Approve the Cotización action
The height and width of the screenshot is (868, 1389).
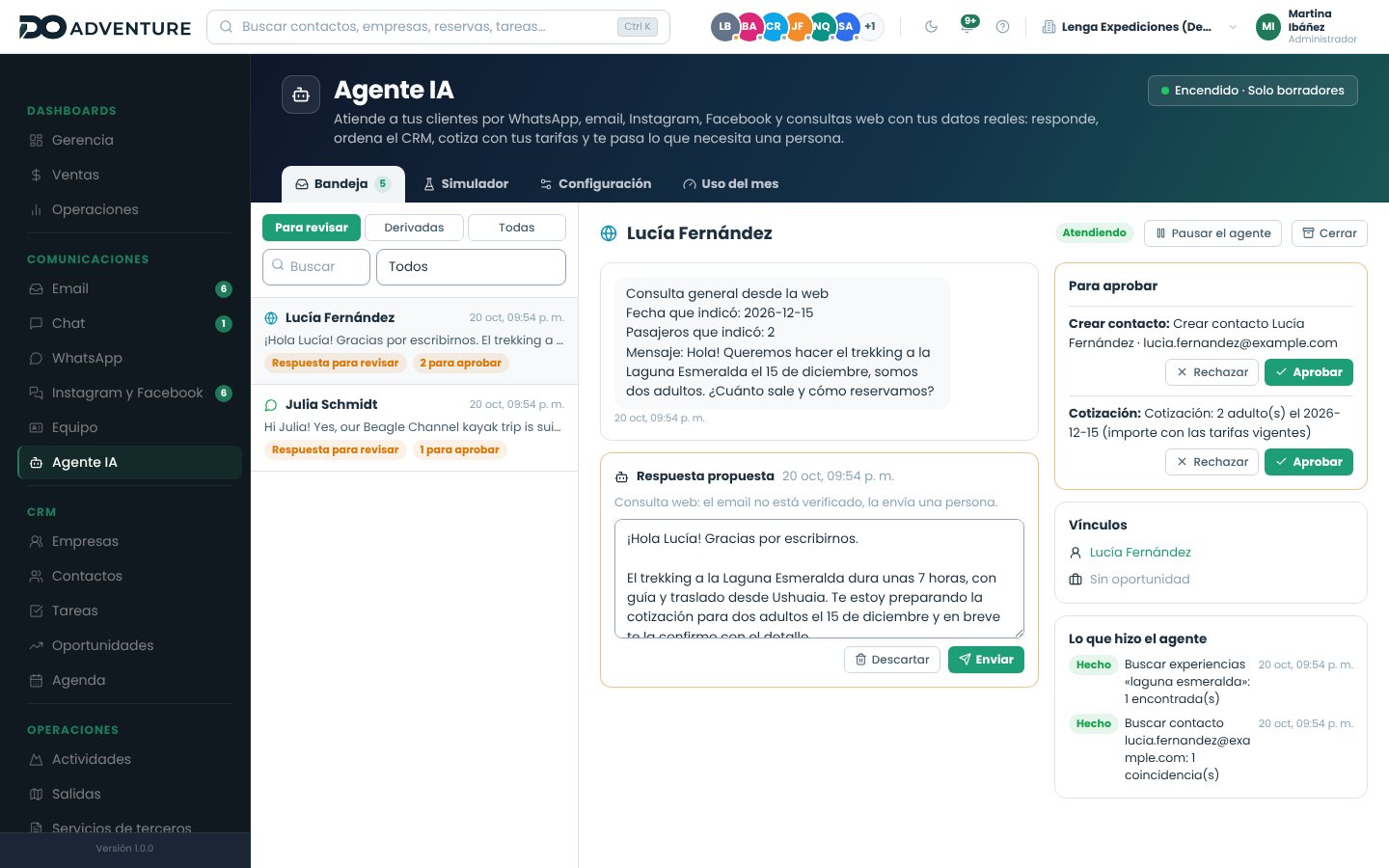tap(1309, 462)
